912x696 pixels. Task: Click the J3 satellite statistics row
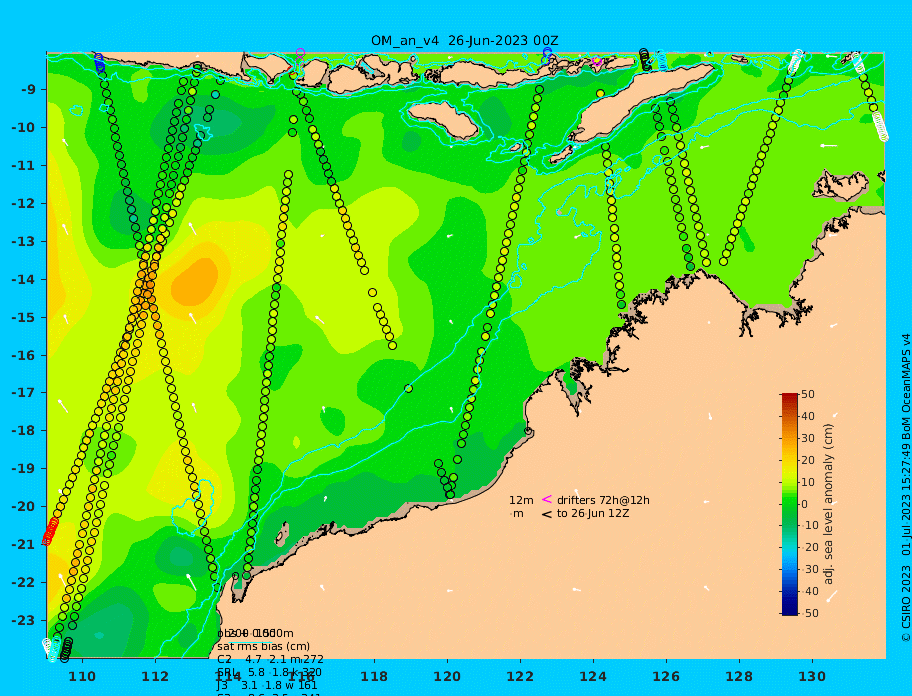[x=267, y=686]
